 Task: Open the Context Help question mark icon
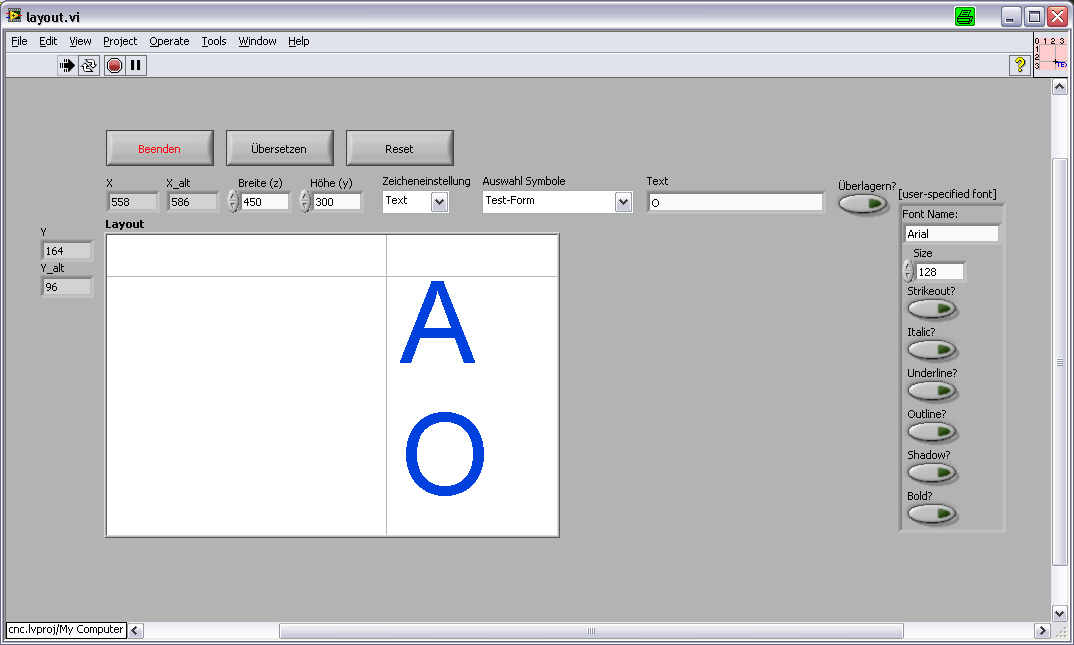pos(1020,65)
